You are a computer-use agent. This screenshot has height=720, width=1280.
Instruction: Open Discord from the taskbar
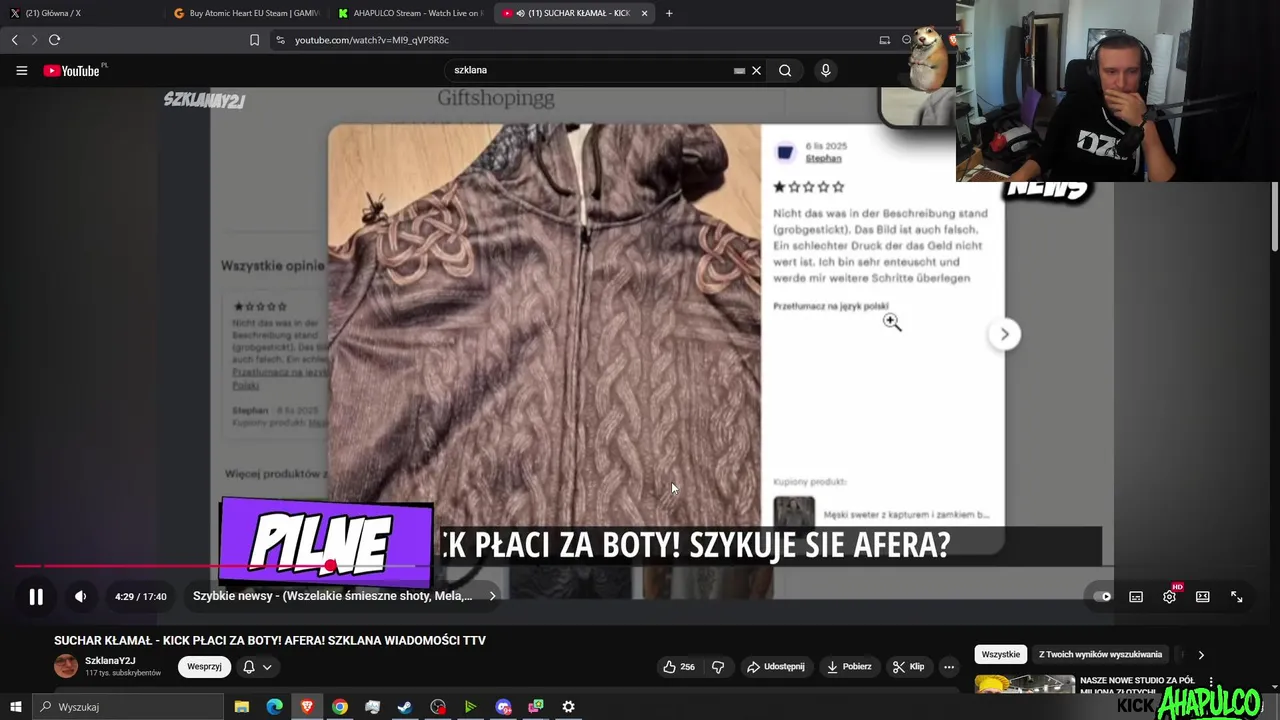coord(503,707)
